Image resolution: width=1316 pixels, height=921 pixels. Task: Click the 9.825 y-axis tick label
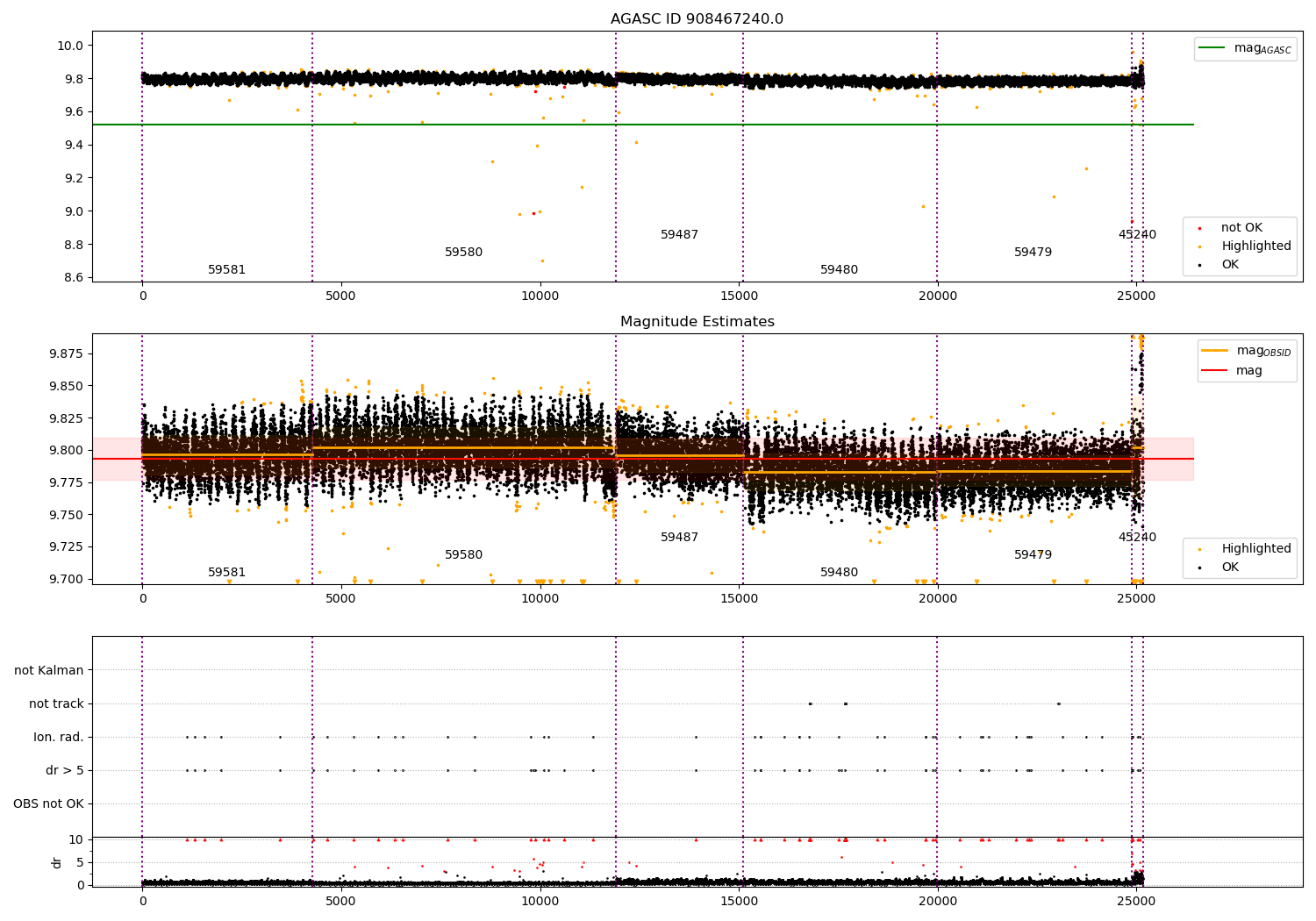tap(67, 418)
